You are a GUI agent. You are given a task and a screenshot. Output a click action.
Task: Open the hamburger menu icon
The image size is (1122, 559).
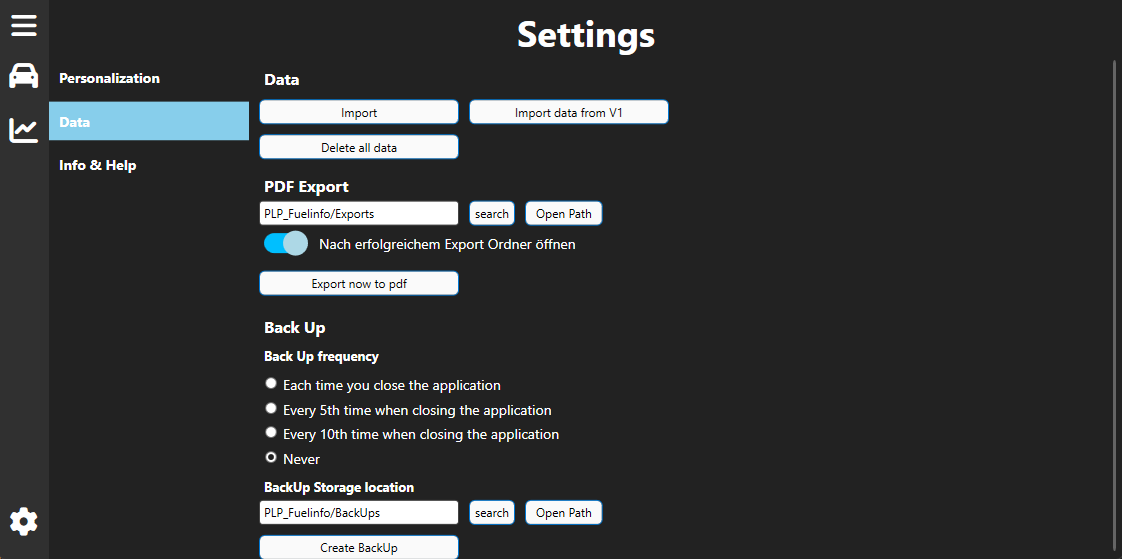(24, 25)
